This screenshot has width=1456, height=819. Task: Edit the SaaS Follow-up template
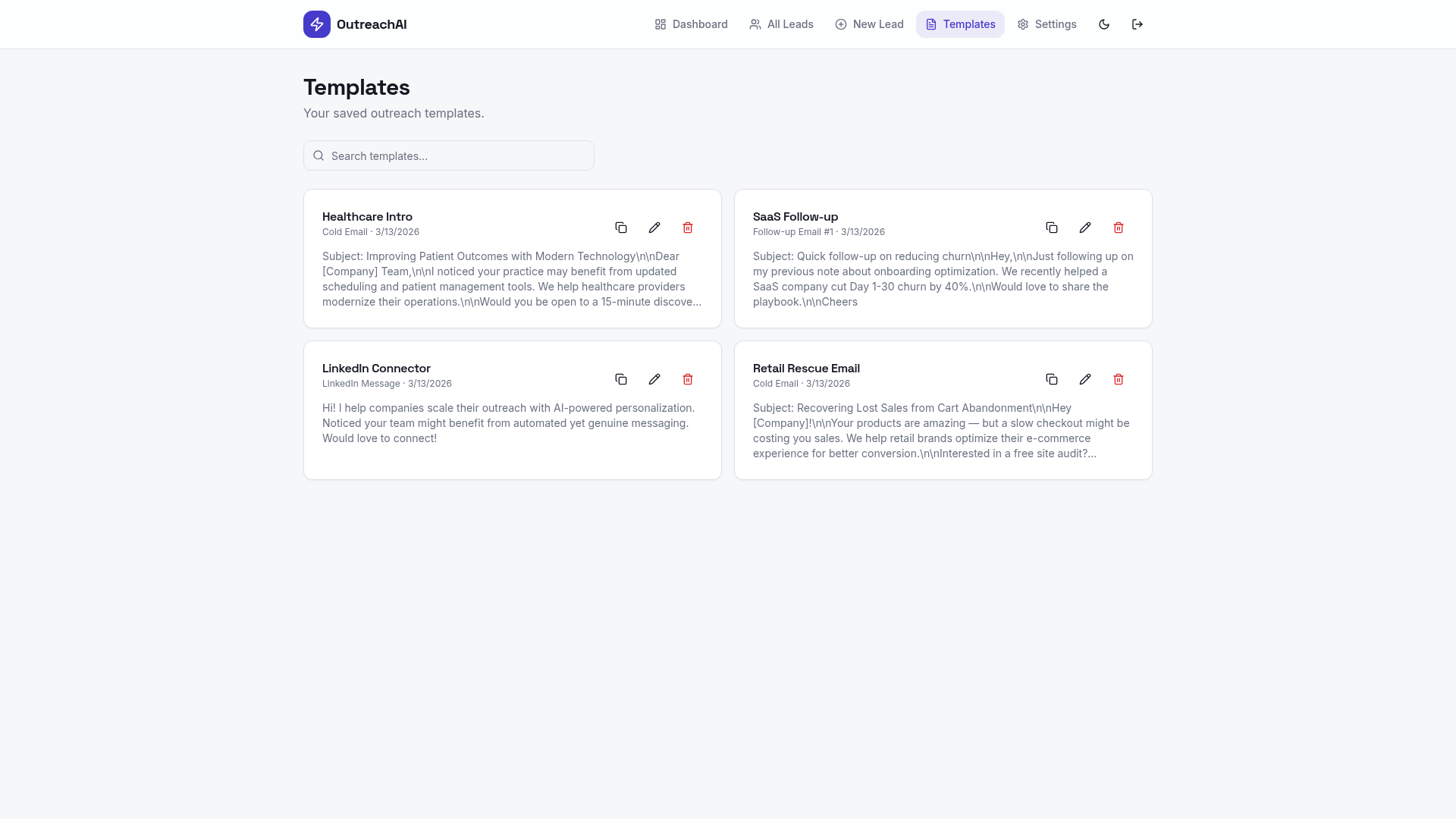pyautogui.click(x=1085, y=227)
